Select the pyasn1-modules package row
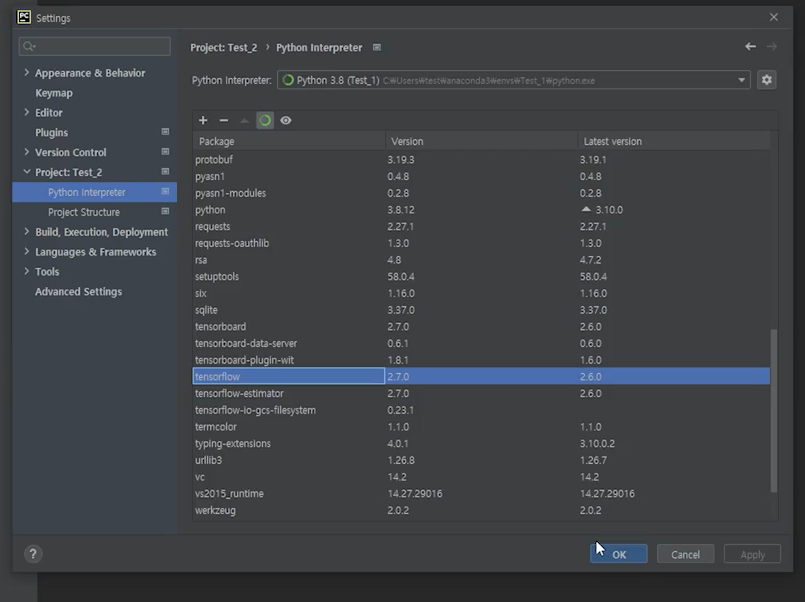Image resolution: width=805 pixels, height=602 pixels. [x=481, y=193]
